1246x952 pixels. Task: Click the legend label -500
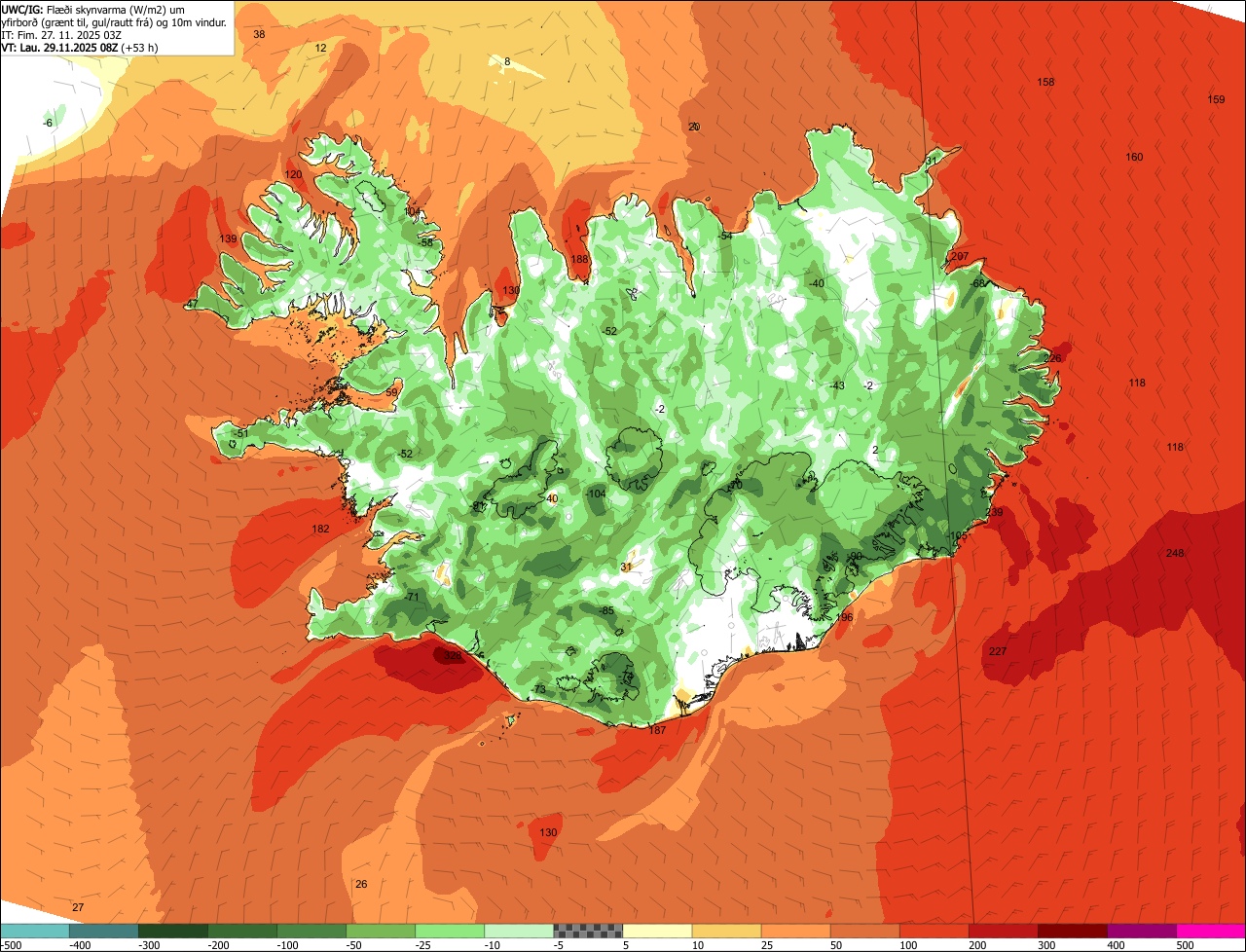click(11, 945)
